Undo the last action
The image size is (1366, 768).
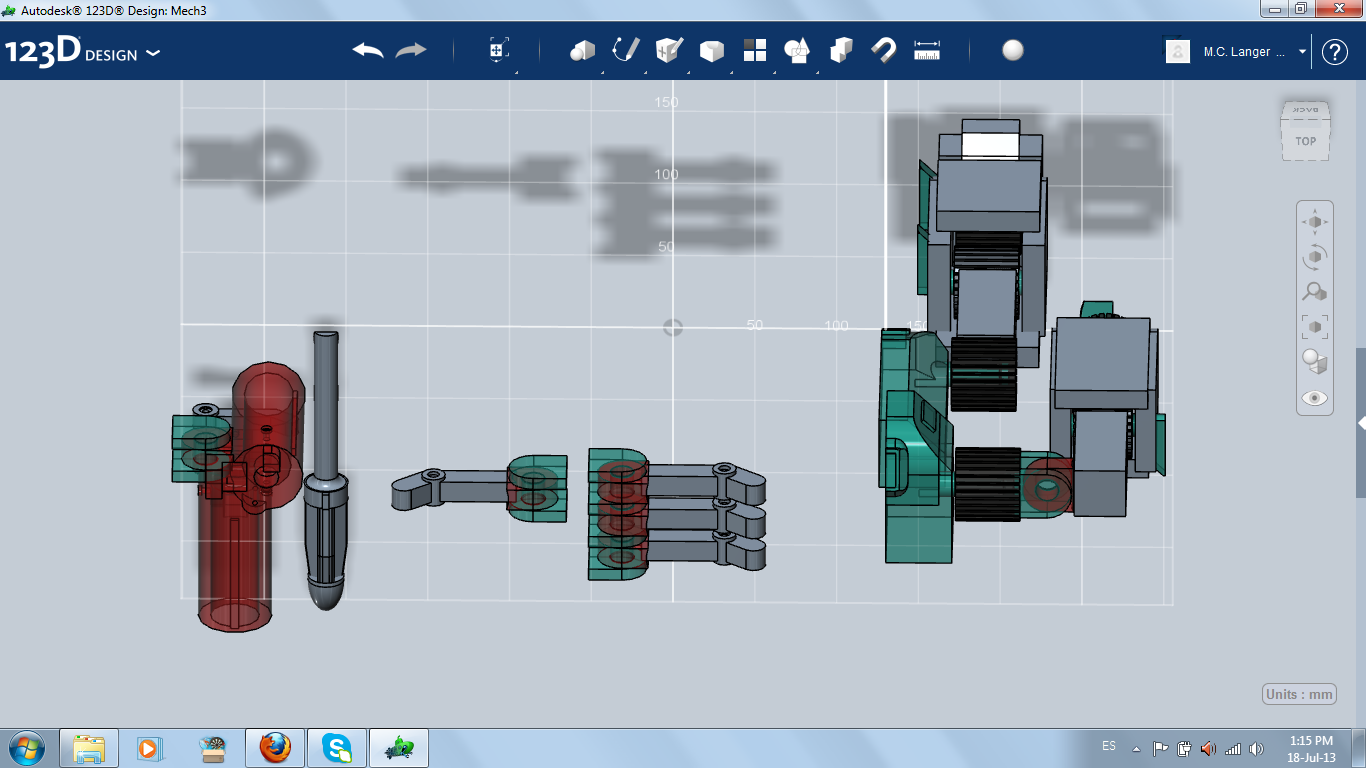coord(368,50)
